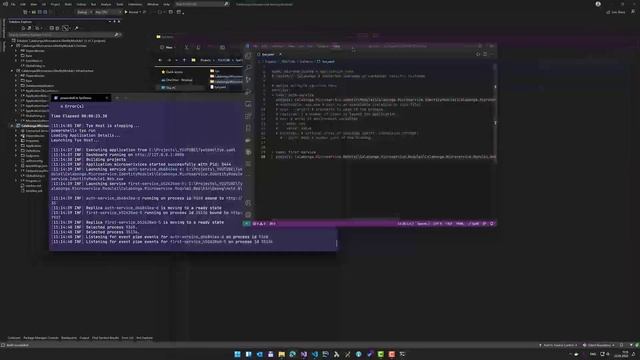Select This PC in File Explorer sidebar
Screen dimensions: 640x360
(169, 87)
